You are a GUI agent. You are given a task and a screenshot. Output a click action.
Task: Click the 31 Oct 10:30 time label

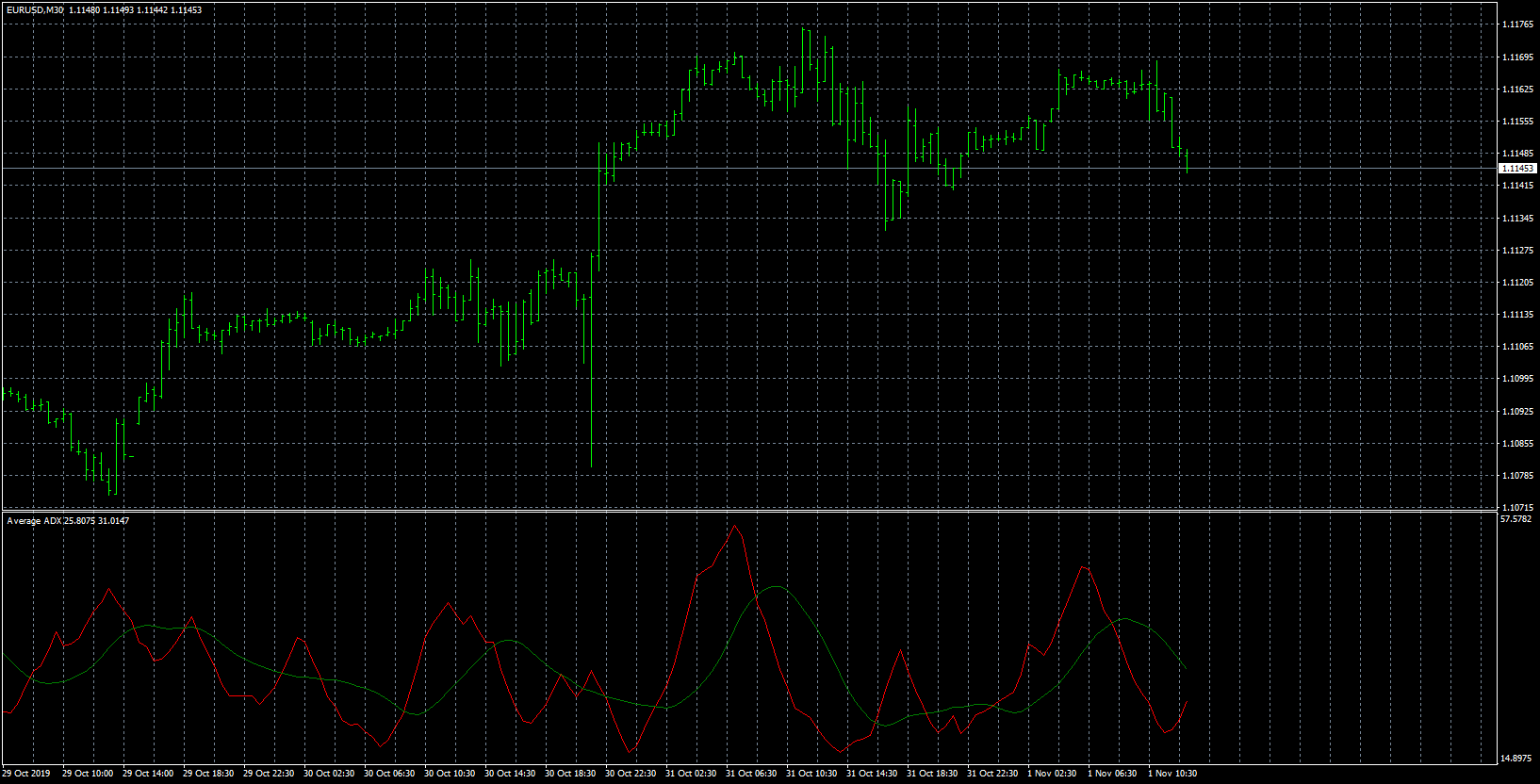(x=811, y=774)
